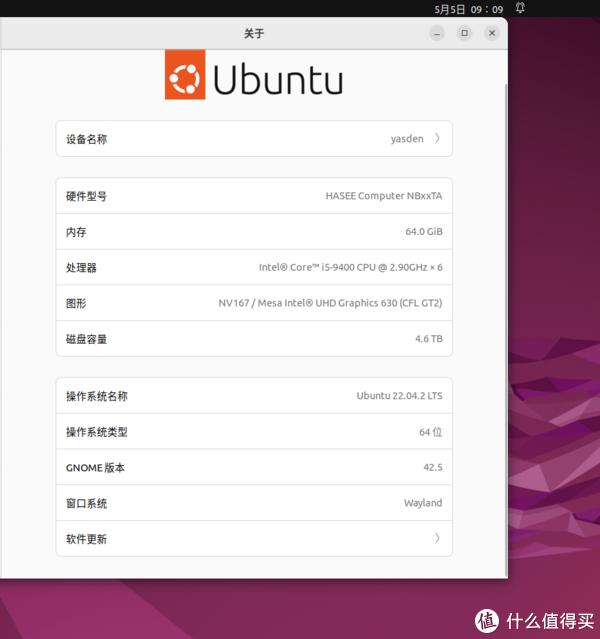Select the 42.5 GNOME version value

pos(433,467)
